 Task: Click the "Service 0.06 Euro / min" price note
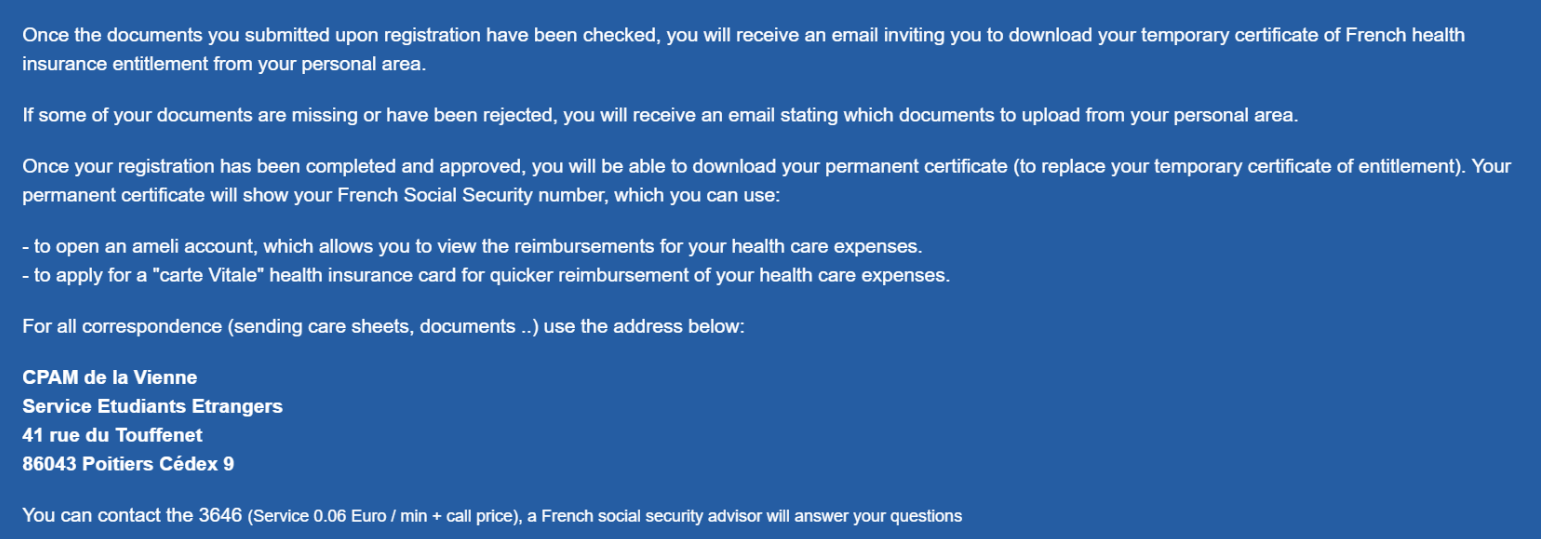point(334,517)
